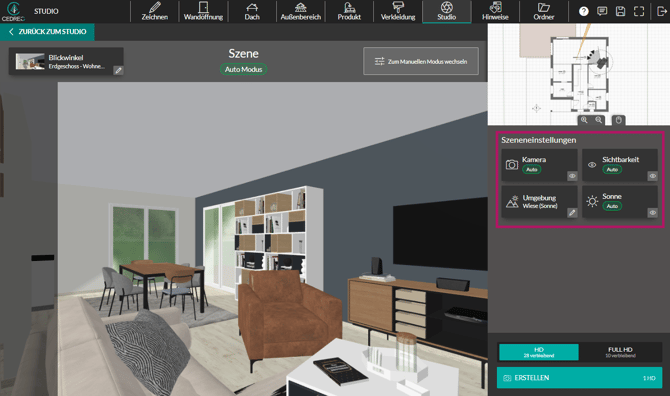Toggle the Kamera eye icon

pos(572,176)
